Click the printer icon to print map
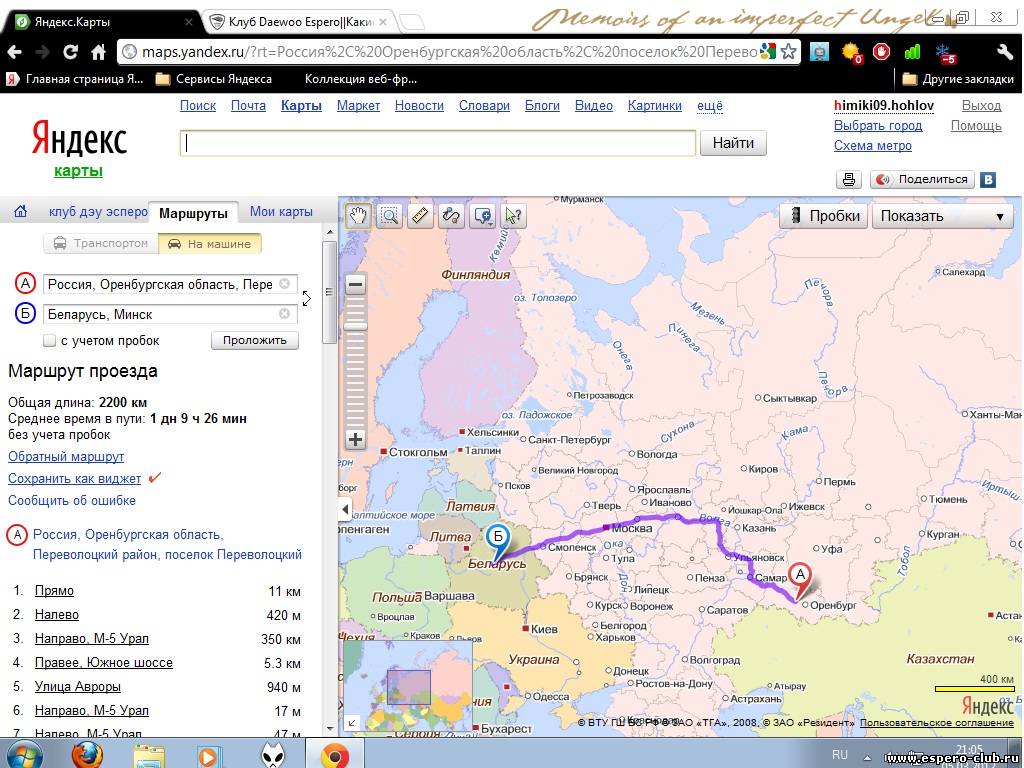1024x768 pixels. pyautogui.click(x=849, y=179)
